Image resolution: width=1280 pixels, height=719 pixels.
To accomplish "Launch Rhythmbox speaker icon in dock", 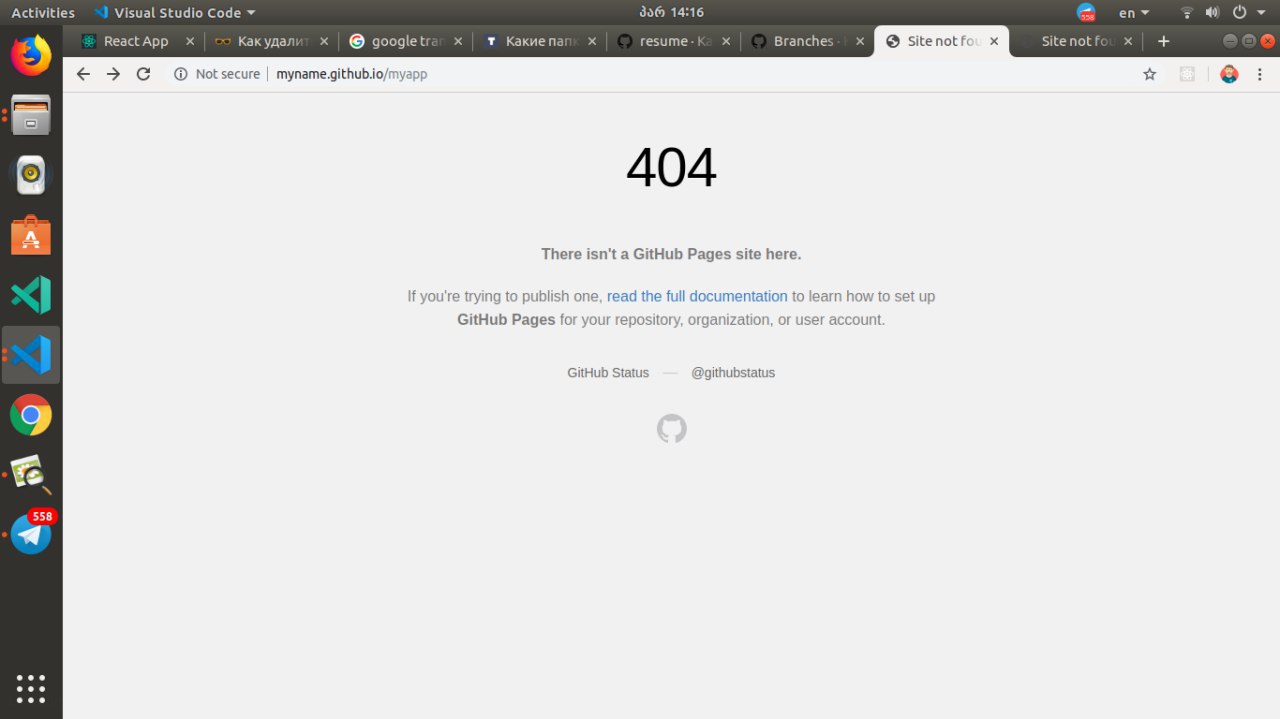I will pyautogui.click(x=31, y=175).
